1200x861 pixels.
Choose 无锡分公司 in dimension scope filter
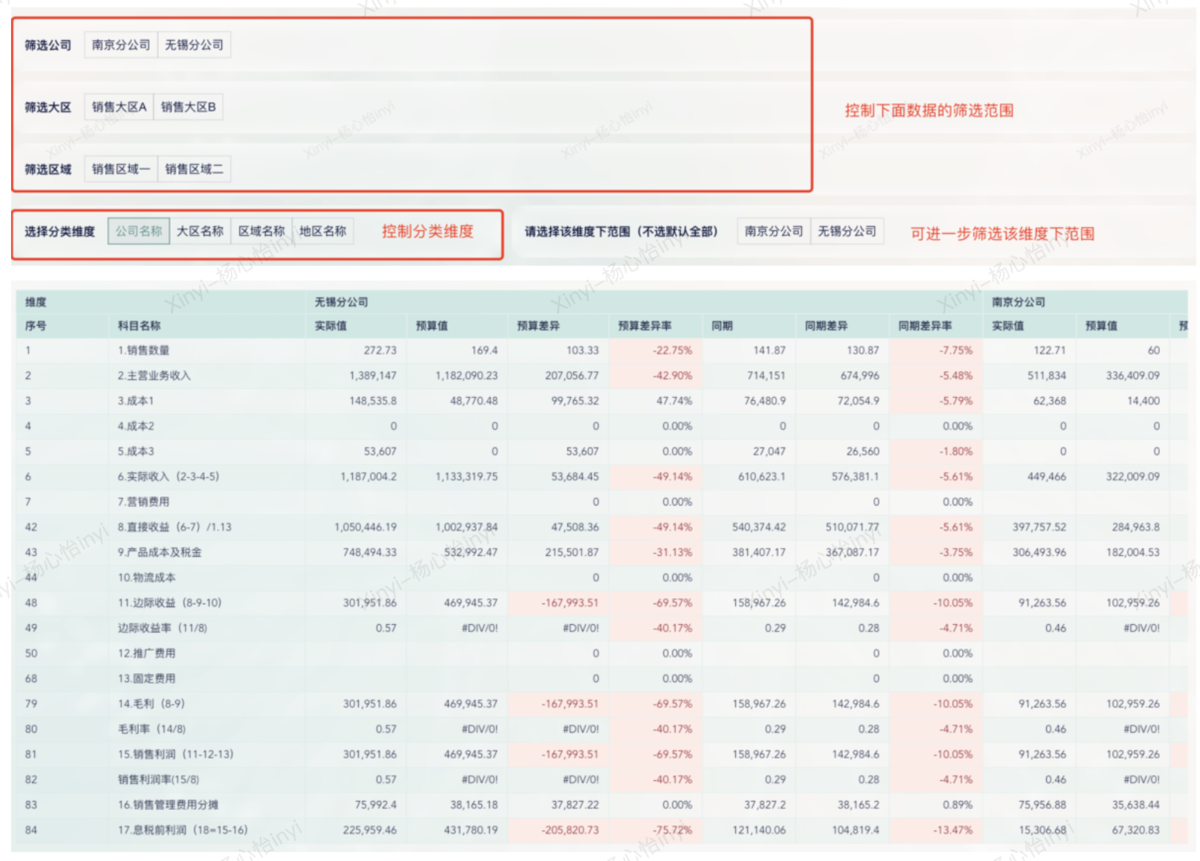[846, 230]
